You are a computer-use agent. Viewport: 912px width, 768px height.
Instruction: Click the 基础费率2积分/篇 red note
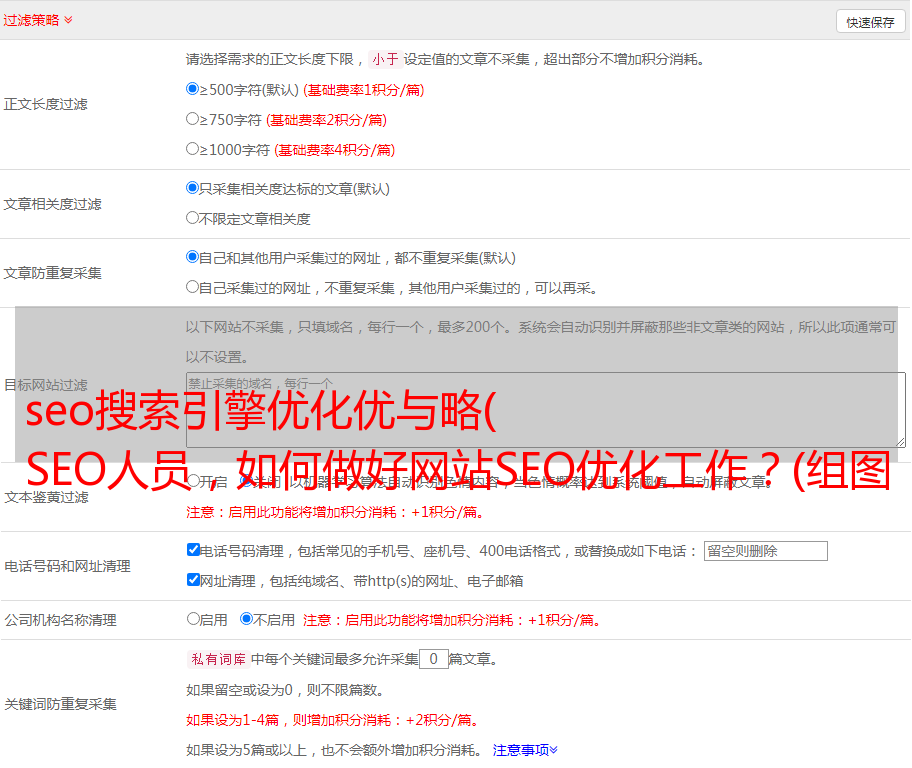point(326,120)
